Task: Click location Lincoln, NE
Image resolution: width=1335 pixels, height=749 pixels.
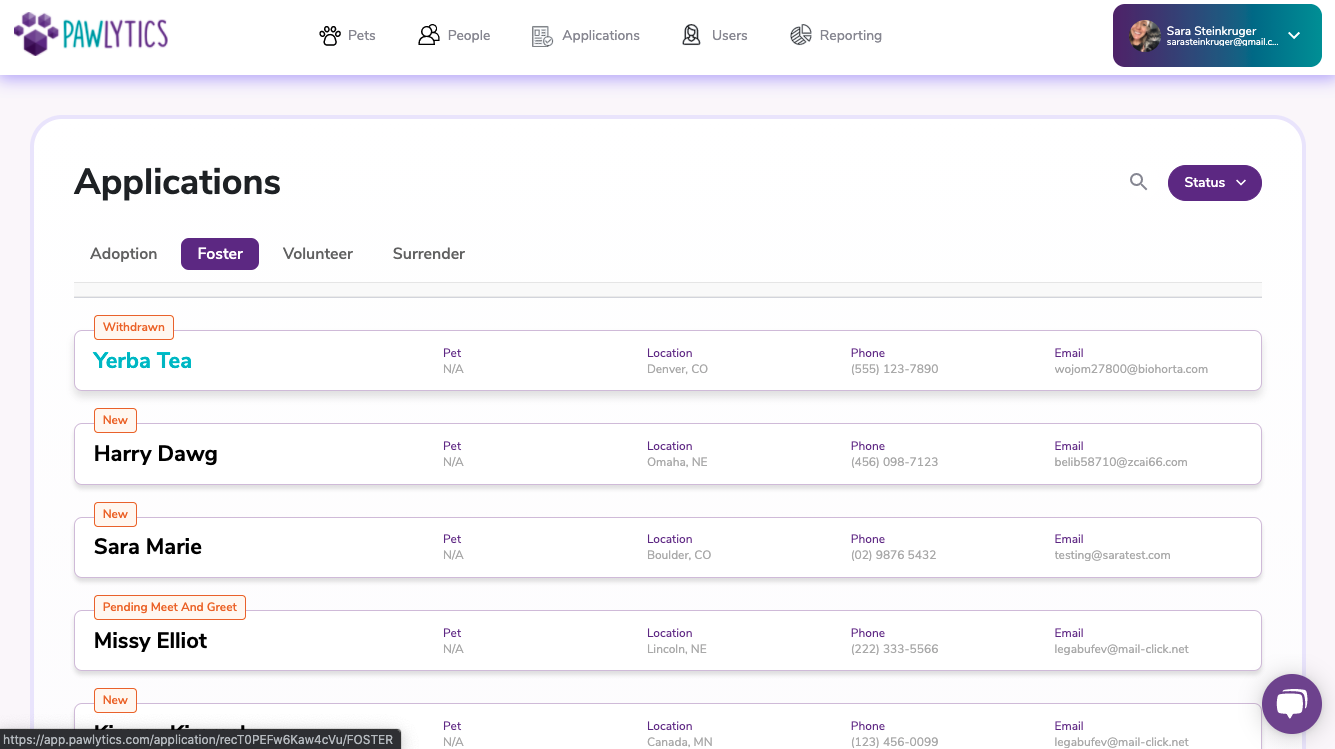Action: click(677, 649)
